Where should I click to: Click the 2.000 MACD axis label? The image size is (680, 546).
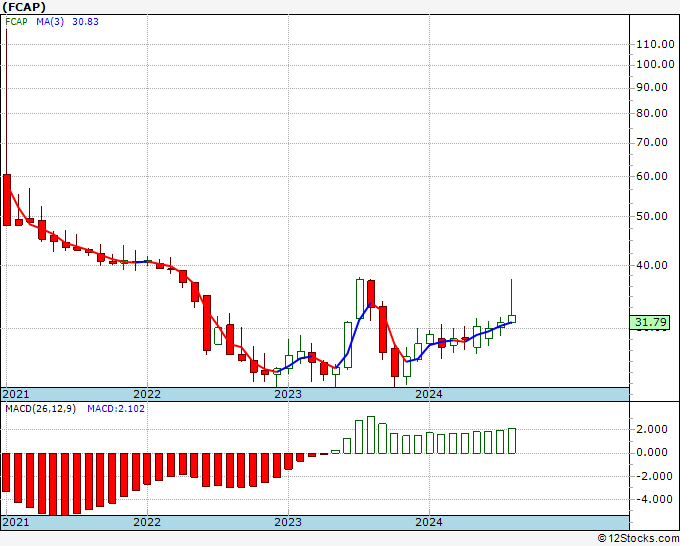click(652, 429)
